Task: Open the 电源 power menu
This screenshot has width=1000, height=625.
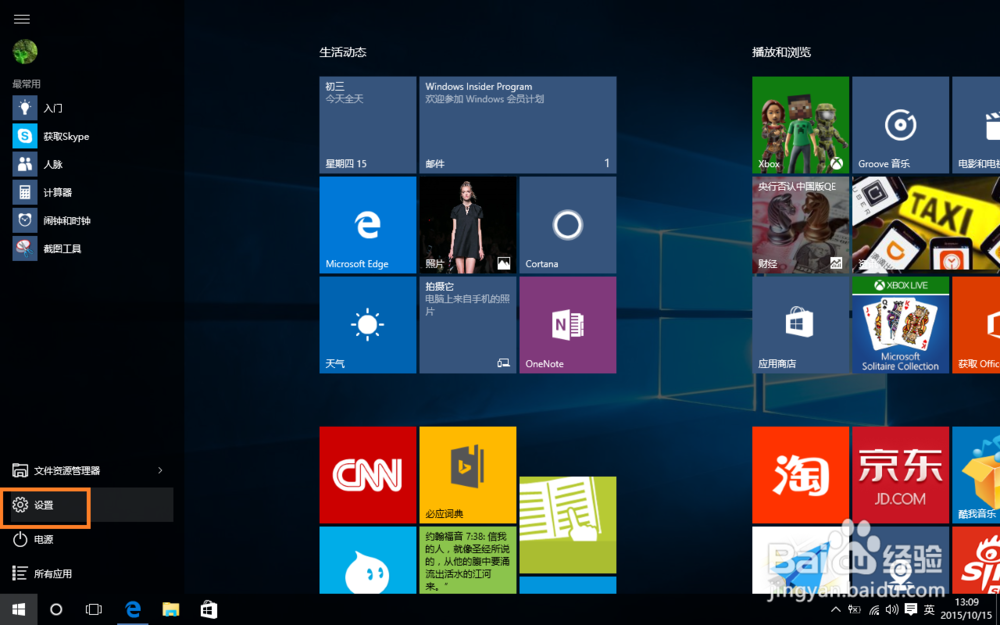Action: click(38, 540)
